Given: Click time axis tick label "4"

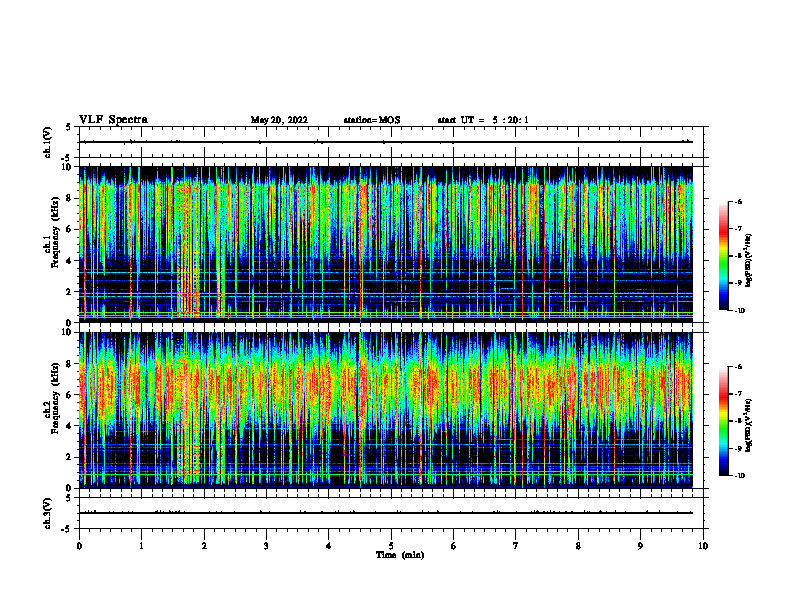Looking at the screenshot, I should click(x=329, y=546).
